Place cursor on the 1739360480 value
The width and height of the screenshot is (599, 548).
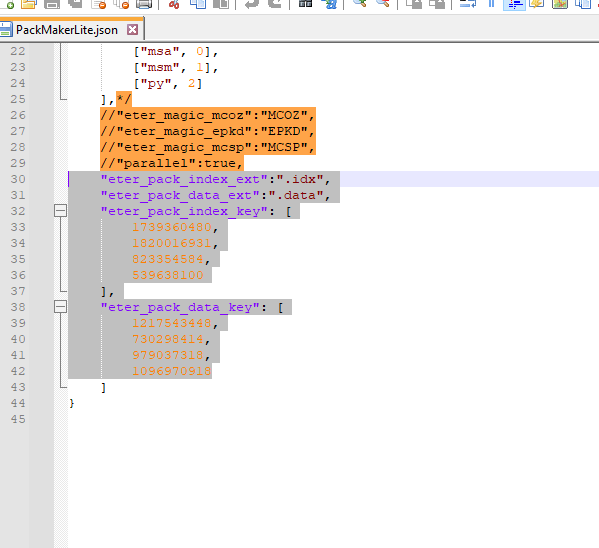pyautogui.click(x=172, y=227)
